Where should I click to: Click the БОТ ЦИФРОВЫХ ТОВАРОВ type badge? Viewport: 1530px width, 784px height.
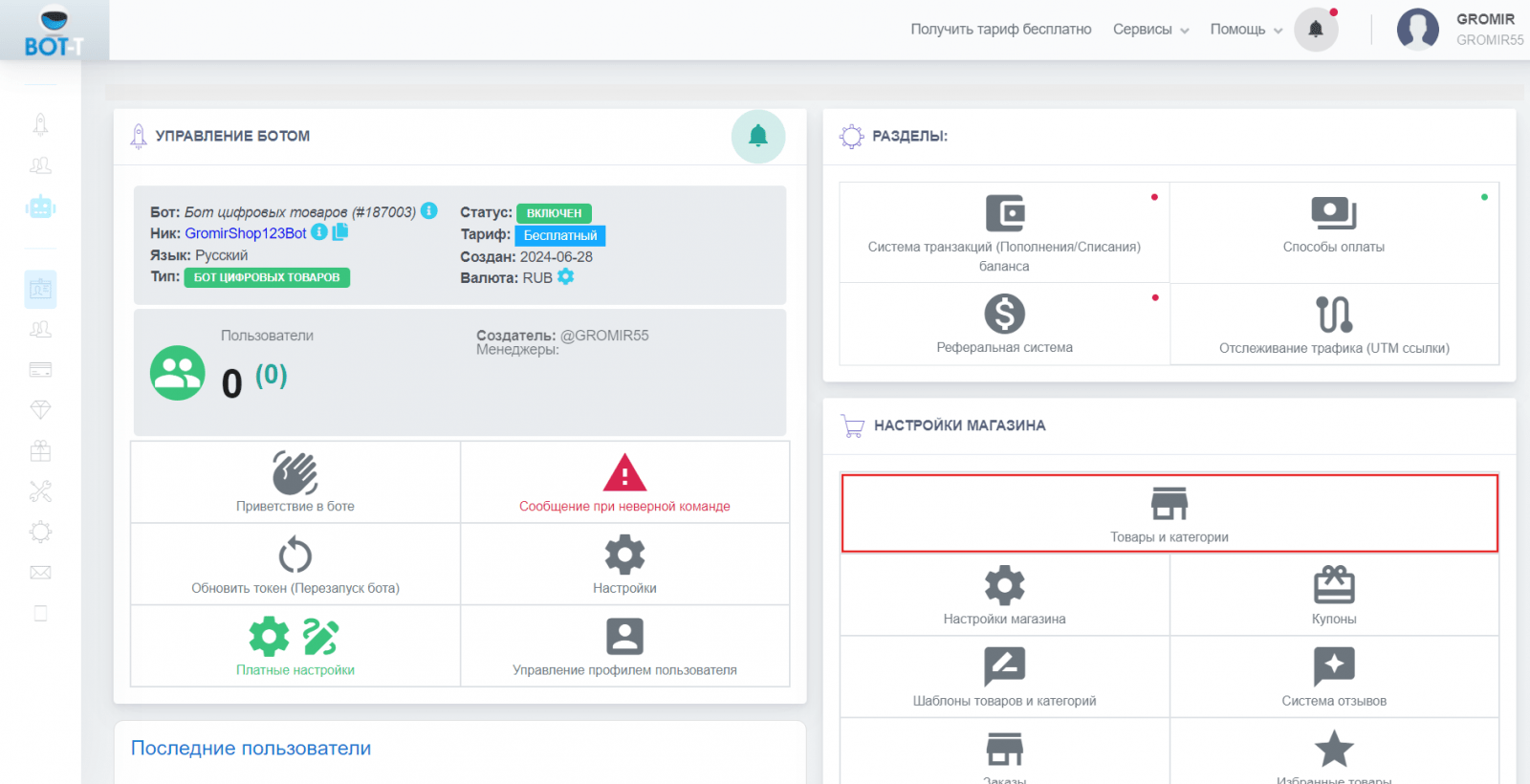[267, 277]
